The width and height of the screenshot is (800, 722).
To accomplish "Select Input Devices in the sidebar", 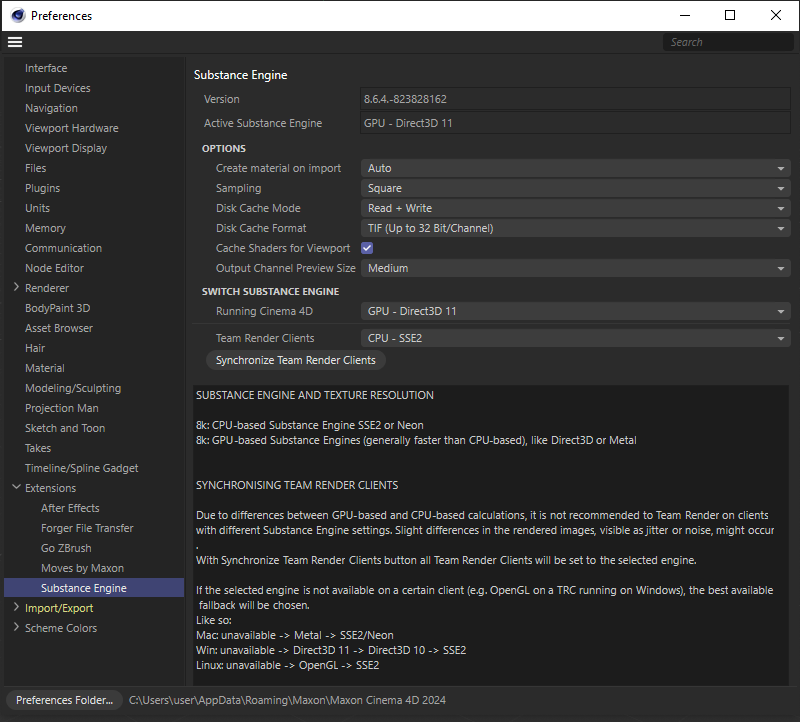I will point(58,88).
